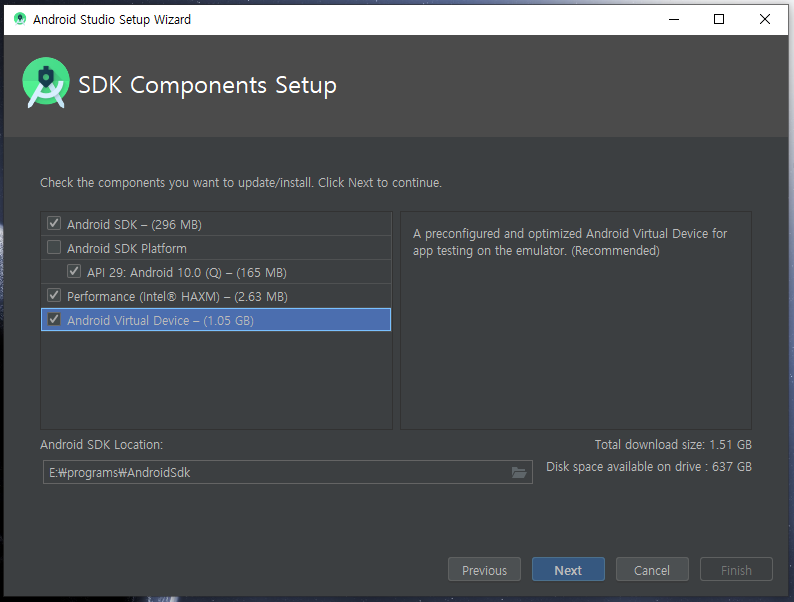Screen dimensions: 794x602
Task: Minimize the Setup Wizard window
Action: (x=674, y=19)
